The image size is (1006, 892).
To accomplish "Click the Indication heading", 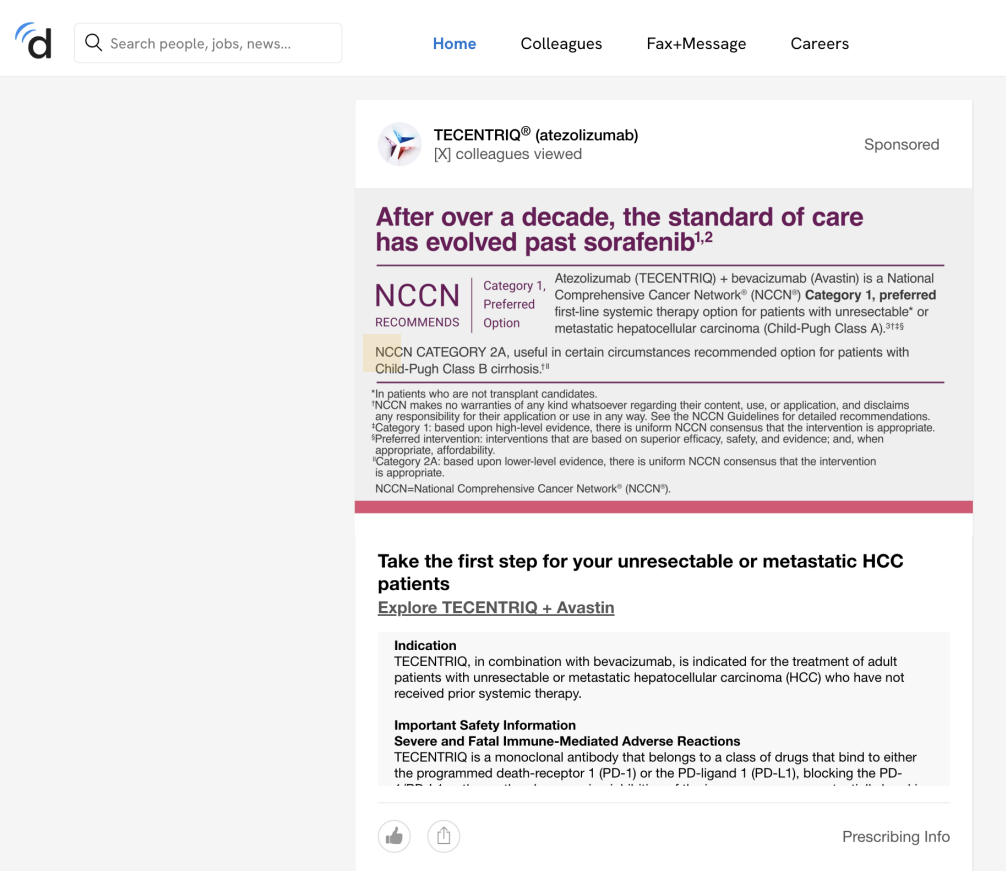I will click(425, 646).
